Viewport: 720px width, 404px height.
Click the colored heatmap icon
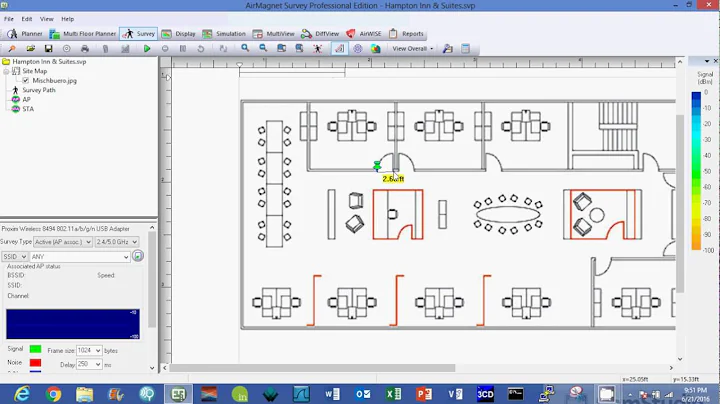tap(376, 48)
